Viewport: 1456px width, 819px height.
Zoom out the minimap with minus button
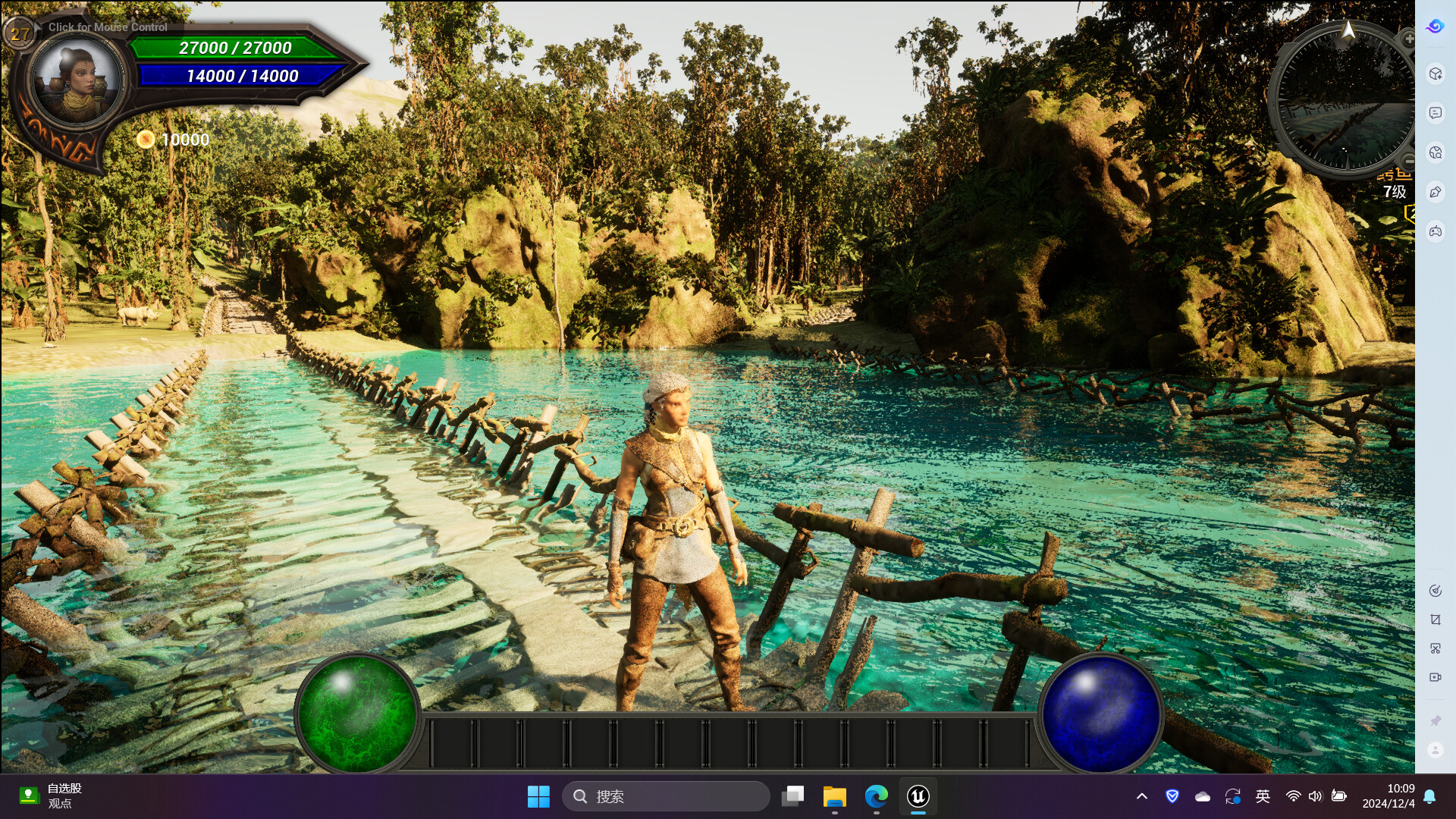tap(1408, 161)
